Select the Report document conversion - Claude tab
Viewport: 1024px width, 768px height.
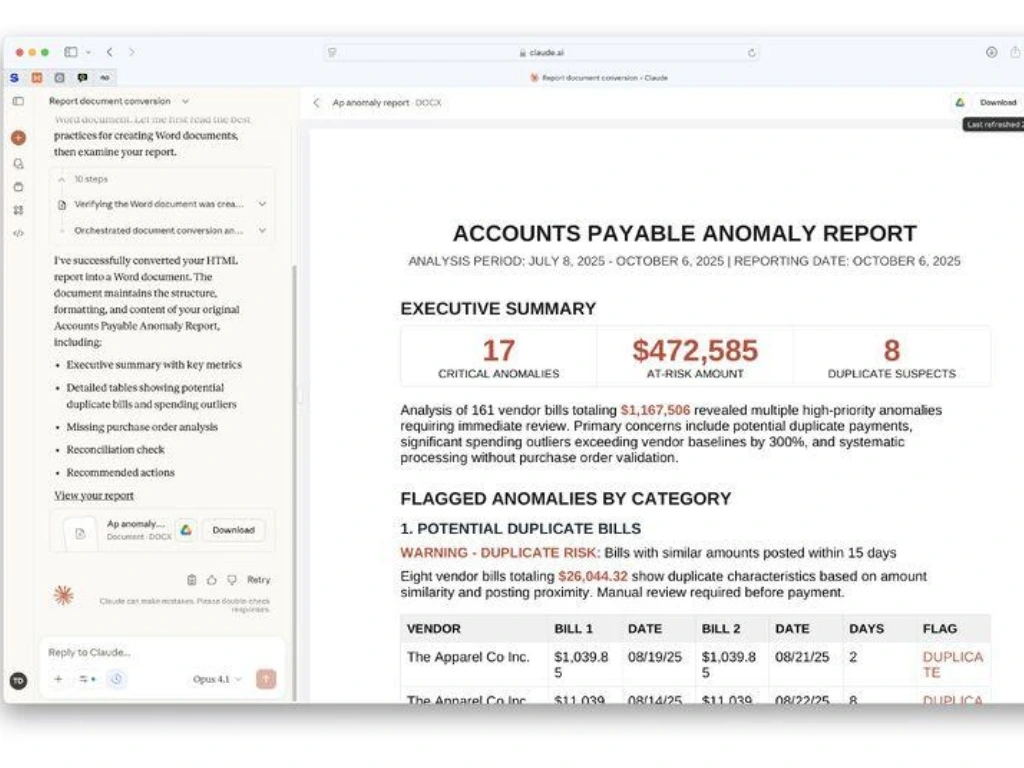point(599,78)
